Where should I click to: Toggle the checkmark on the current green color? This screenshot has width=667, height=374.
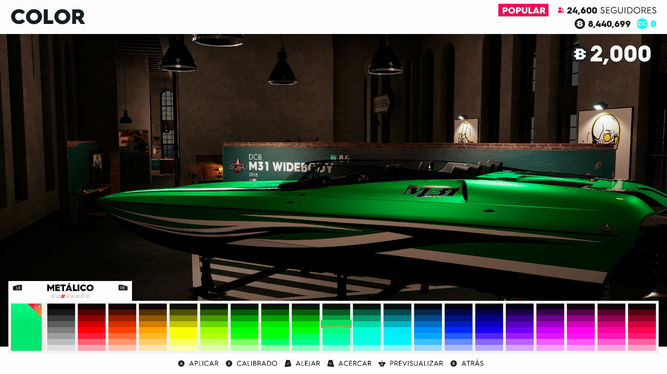(36, 308)
